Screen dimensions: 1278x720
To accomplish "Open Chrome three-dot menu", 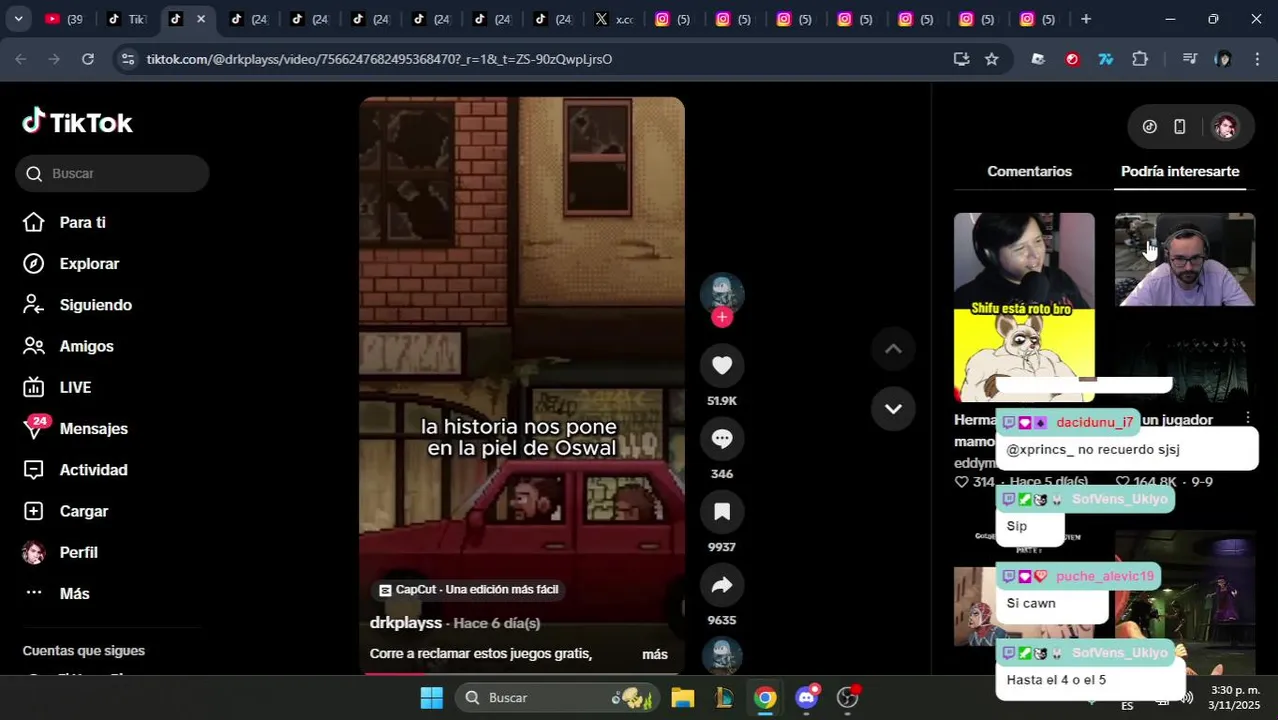I will click(1257, 59).
